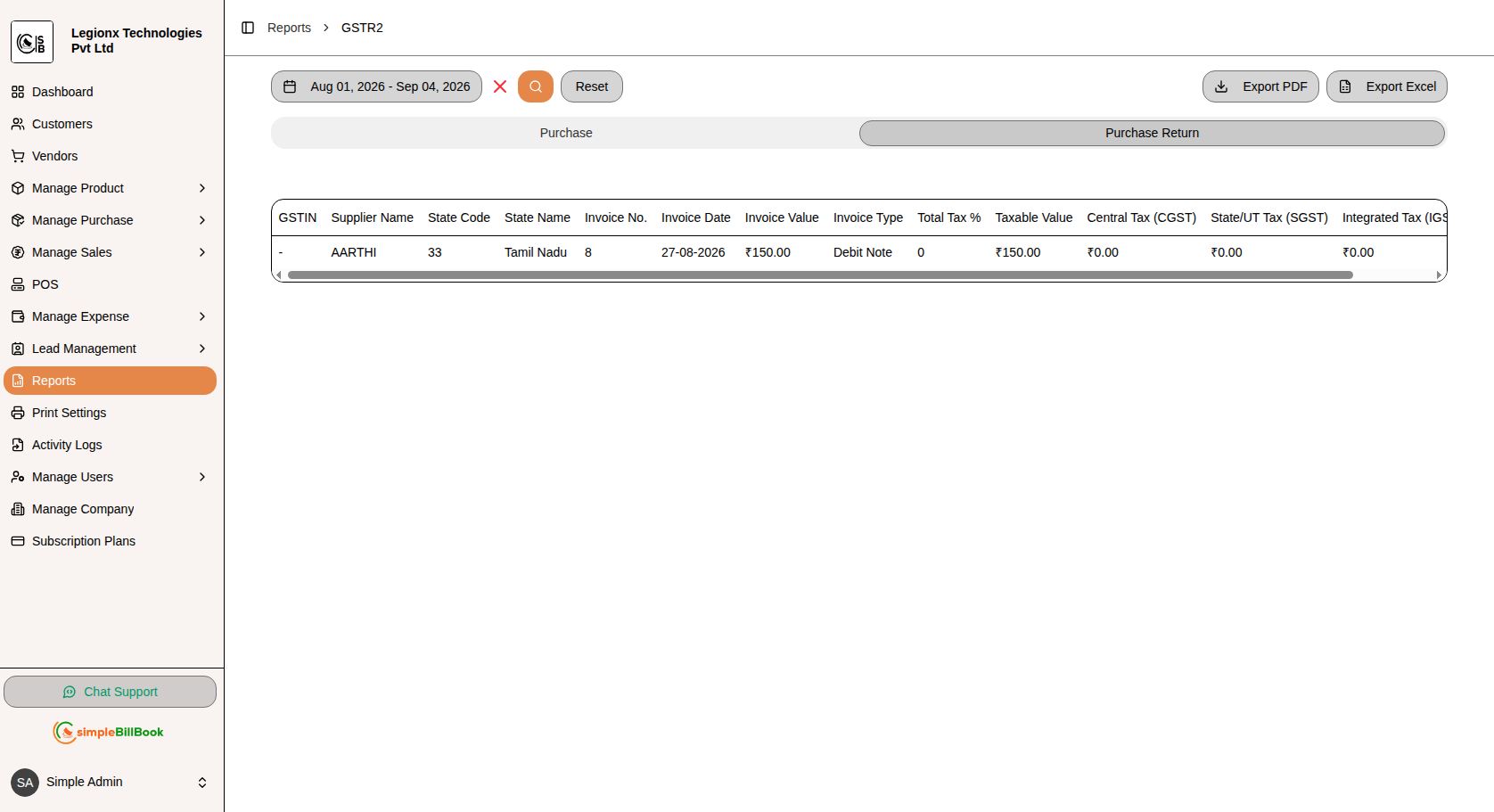Open the date range picker
Viewport: 1494px width, 812px height.
pyautogui.click(x=376, y=86)
